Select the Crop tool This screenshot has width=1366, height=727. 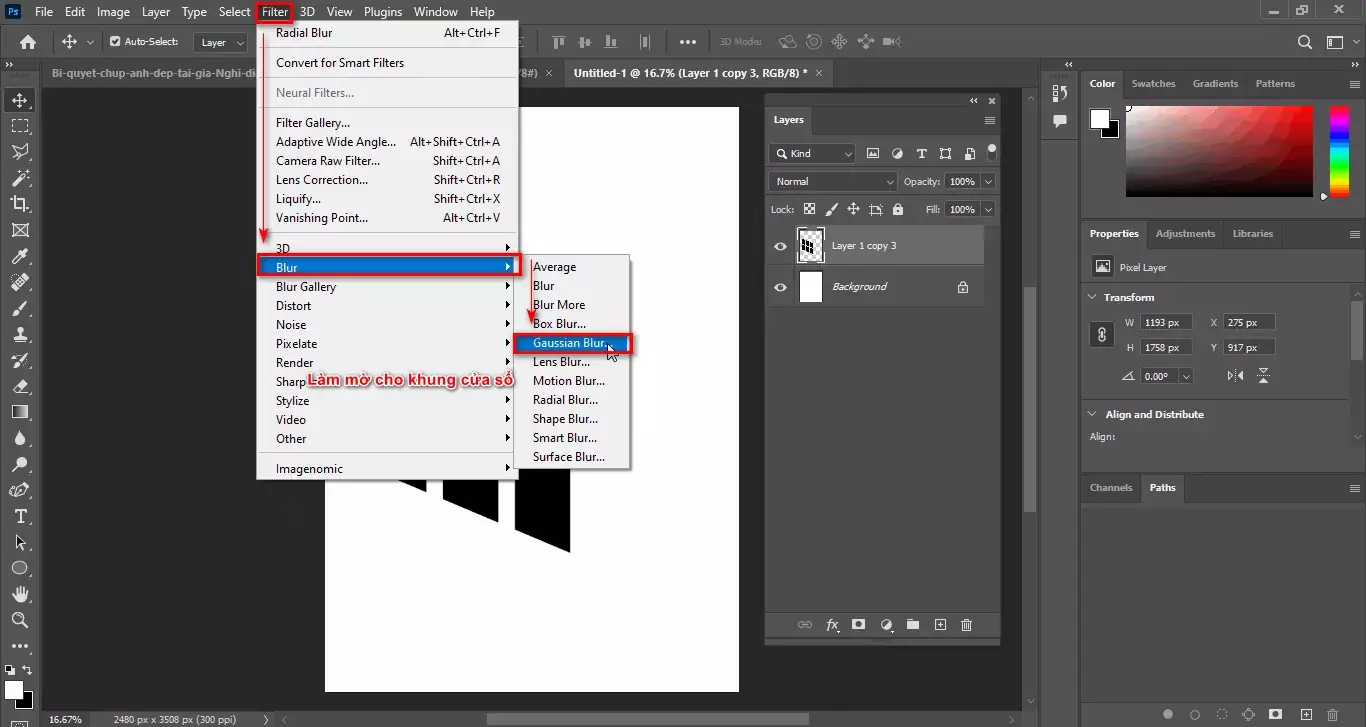[x=20, y=204]
